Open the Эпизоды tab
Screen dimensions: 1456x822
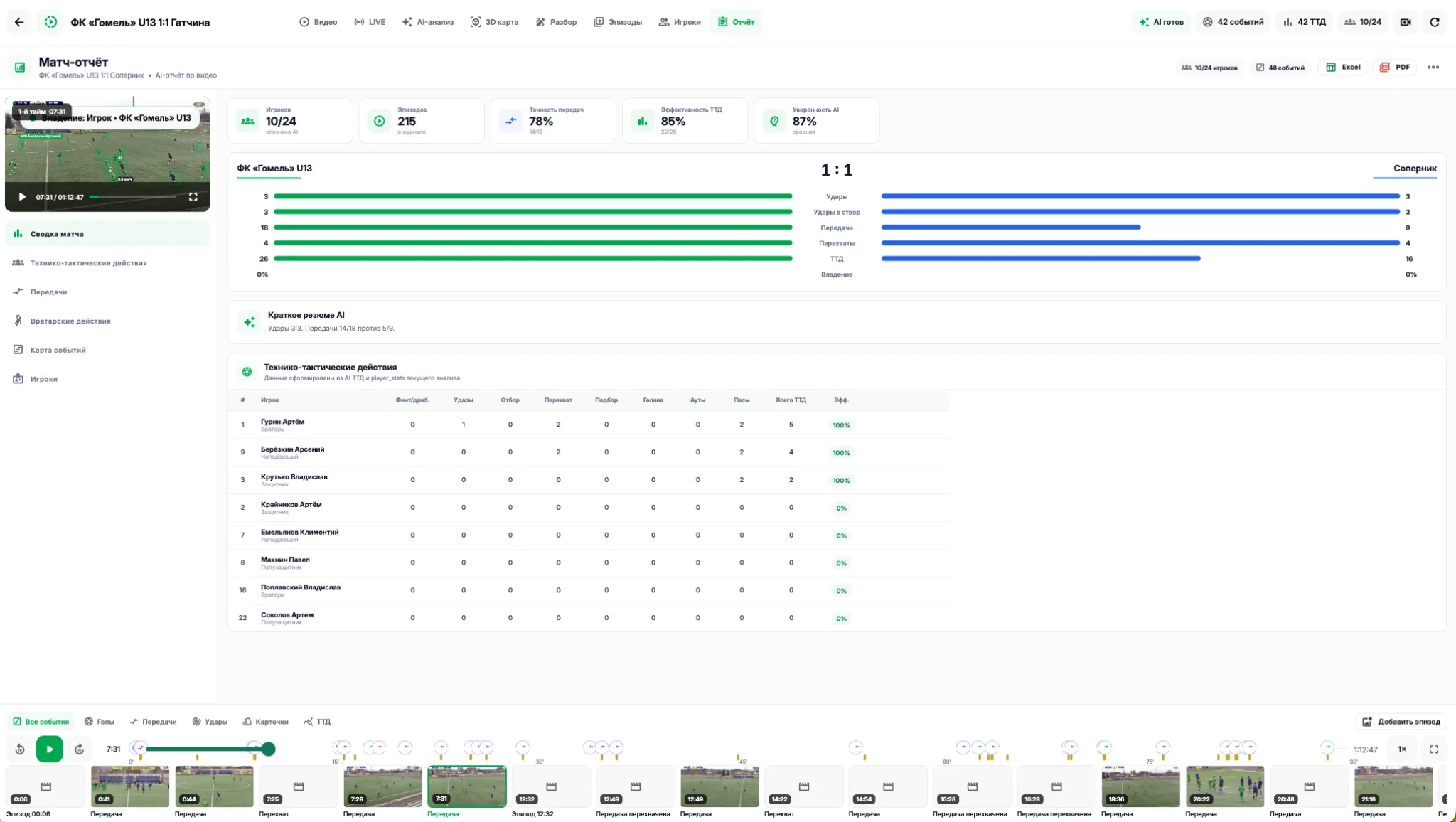tap(618, 22)
